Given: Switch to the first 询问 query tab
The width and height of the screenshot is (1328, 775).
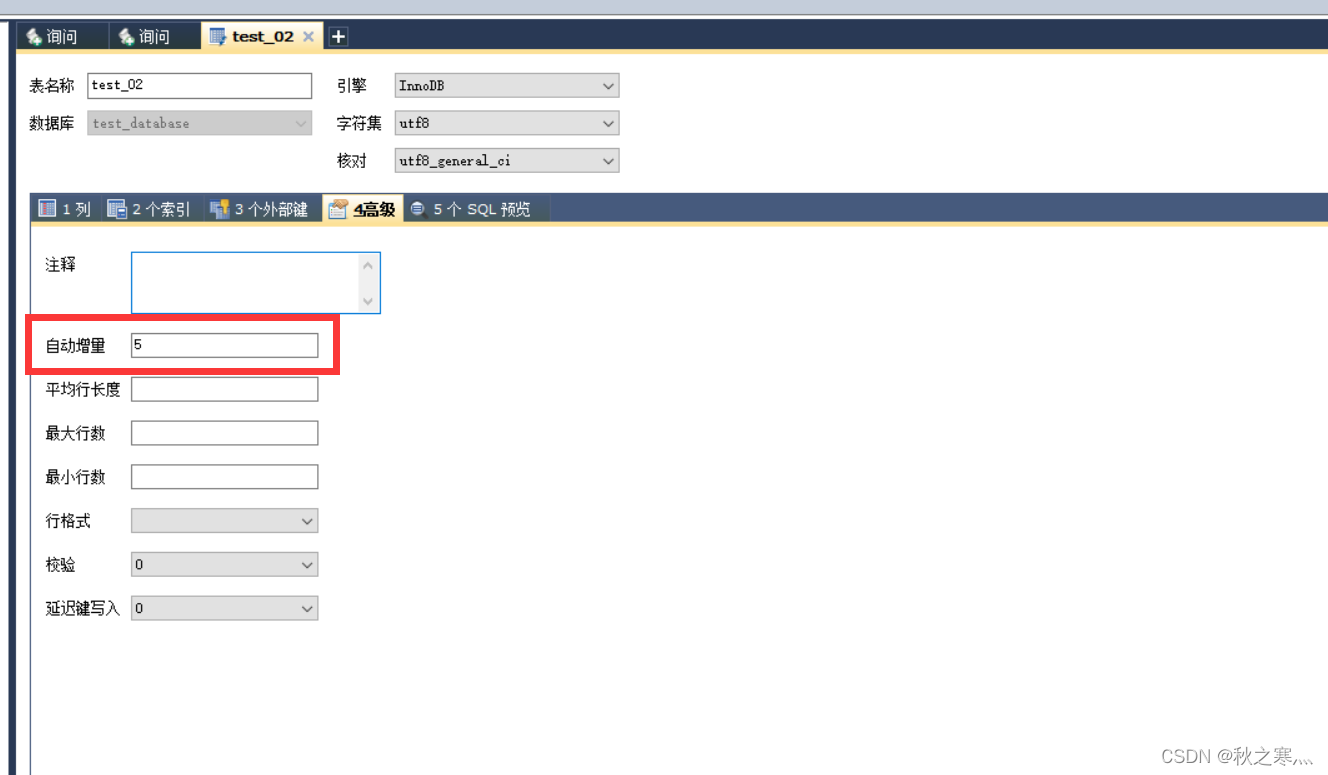Looking at the screenshot, I should pyautogui.click(x=62, y=37).
